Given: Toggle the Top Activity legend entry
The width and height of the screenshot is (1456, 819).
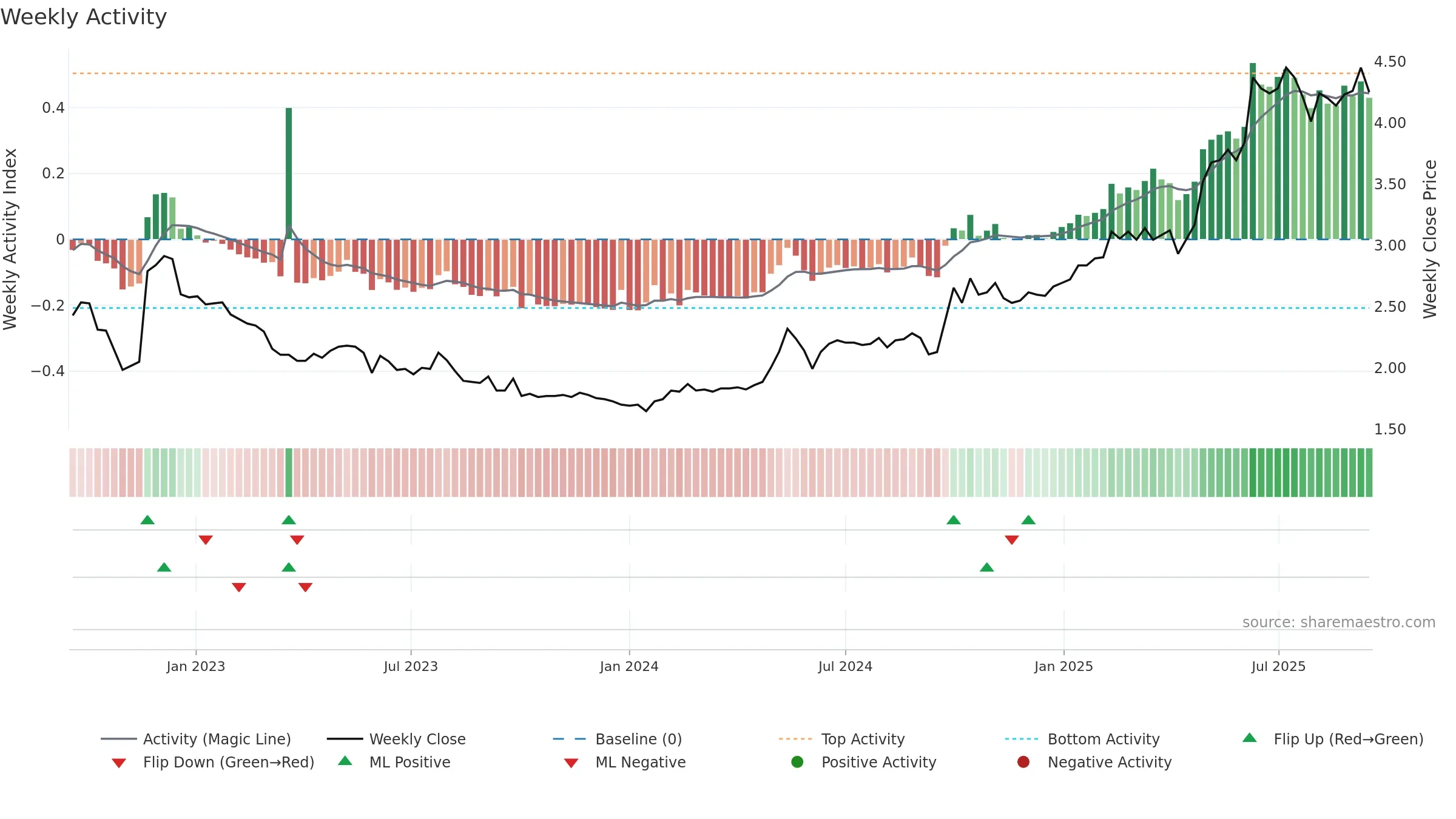Looking at the screenshot, I should tap(842, 739).
